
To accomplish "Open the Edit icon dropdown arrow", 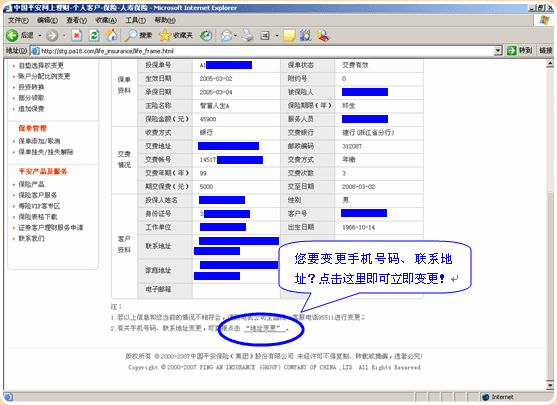I will [277, 36].
